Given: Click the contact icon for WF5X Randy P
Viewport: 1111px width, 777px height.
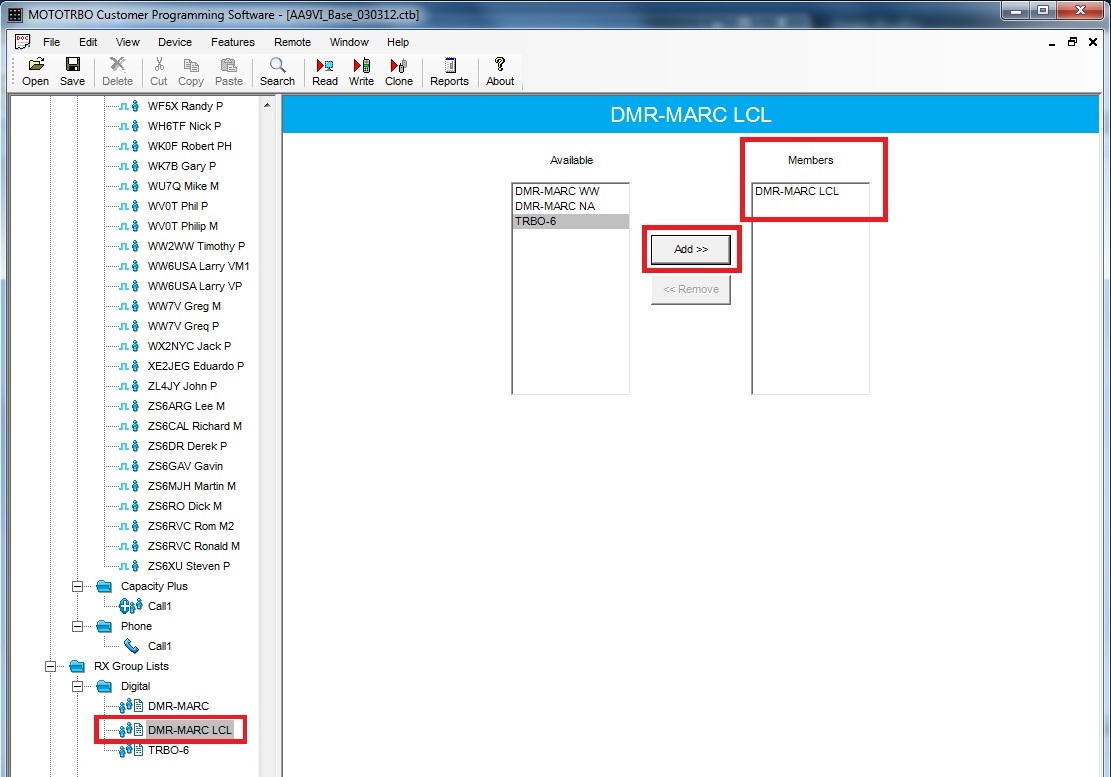Looking at the screenshot, I should [129, 106].
